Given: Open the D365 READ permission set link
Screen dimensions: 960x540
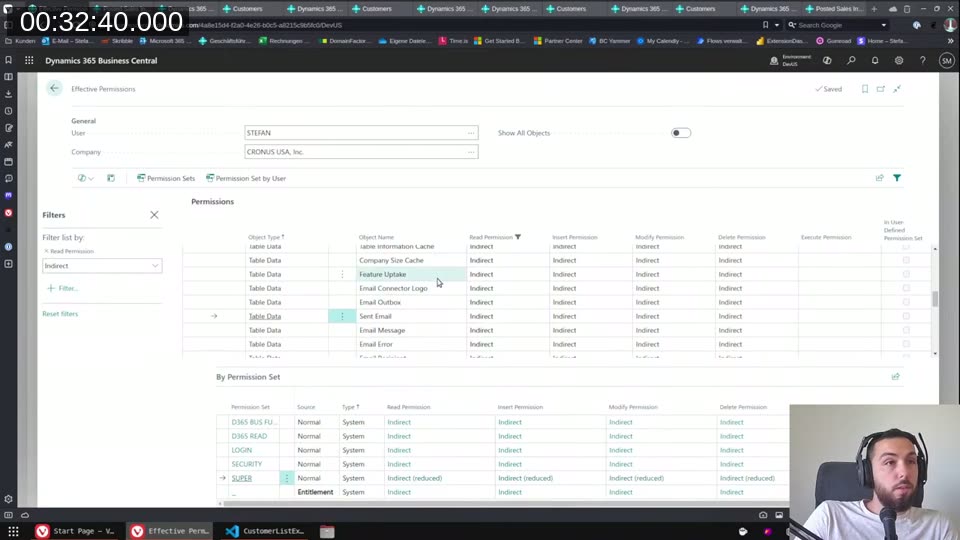Looking at the screenshot, I should click(249, 436).
